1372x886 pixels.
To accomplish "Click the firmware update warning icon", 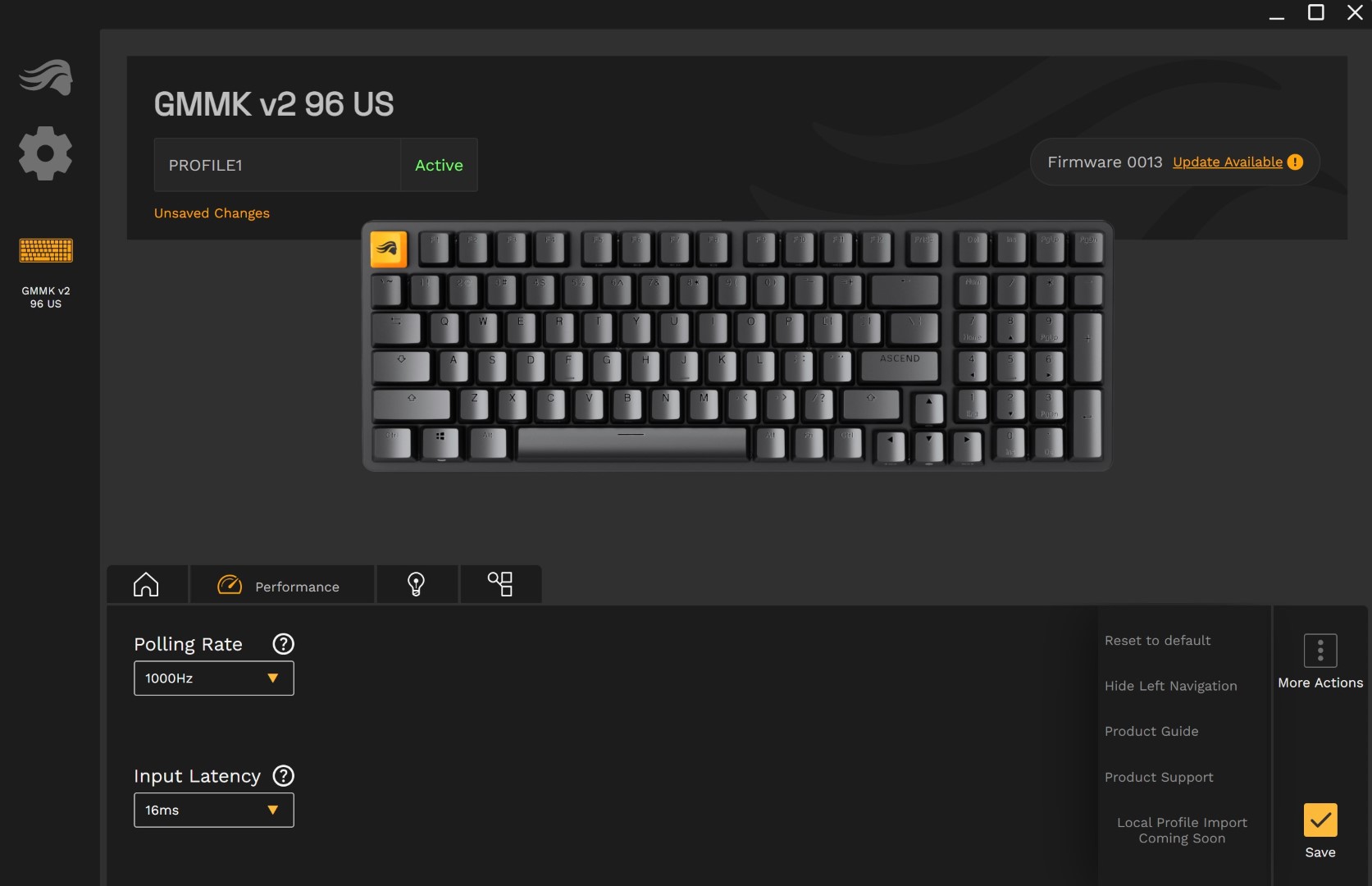I will tap(1295, 162).
